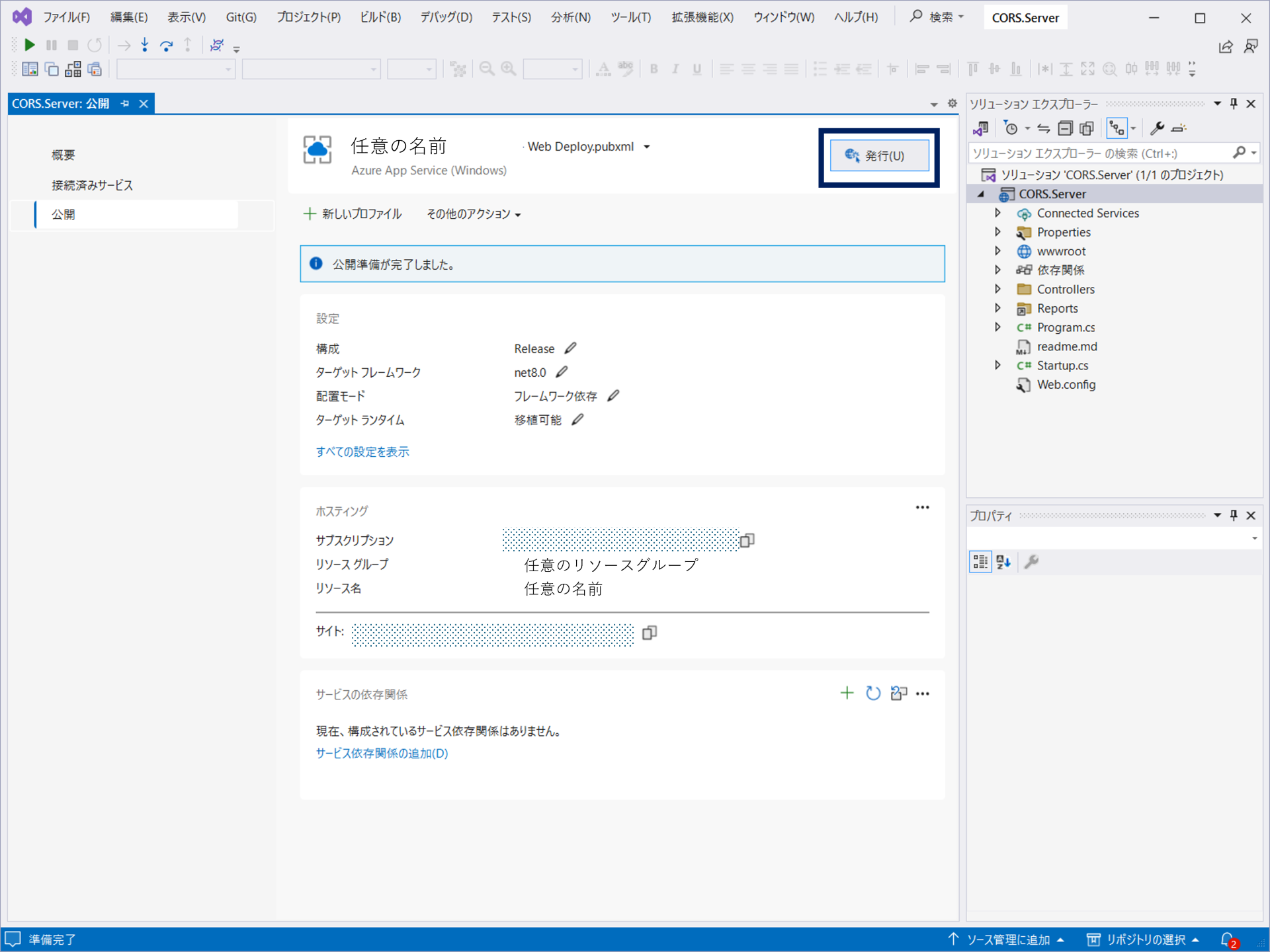Click ソース管理に追加 in status bar
This screenshot has width=1270, height=952.
pos(1006,939)
